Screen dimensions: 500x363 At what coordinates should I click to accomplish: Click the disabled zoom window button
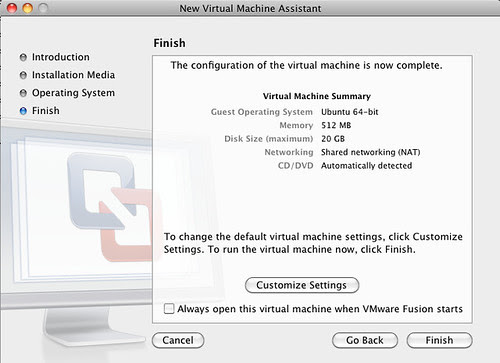(43, 8)
